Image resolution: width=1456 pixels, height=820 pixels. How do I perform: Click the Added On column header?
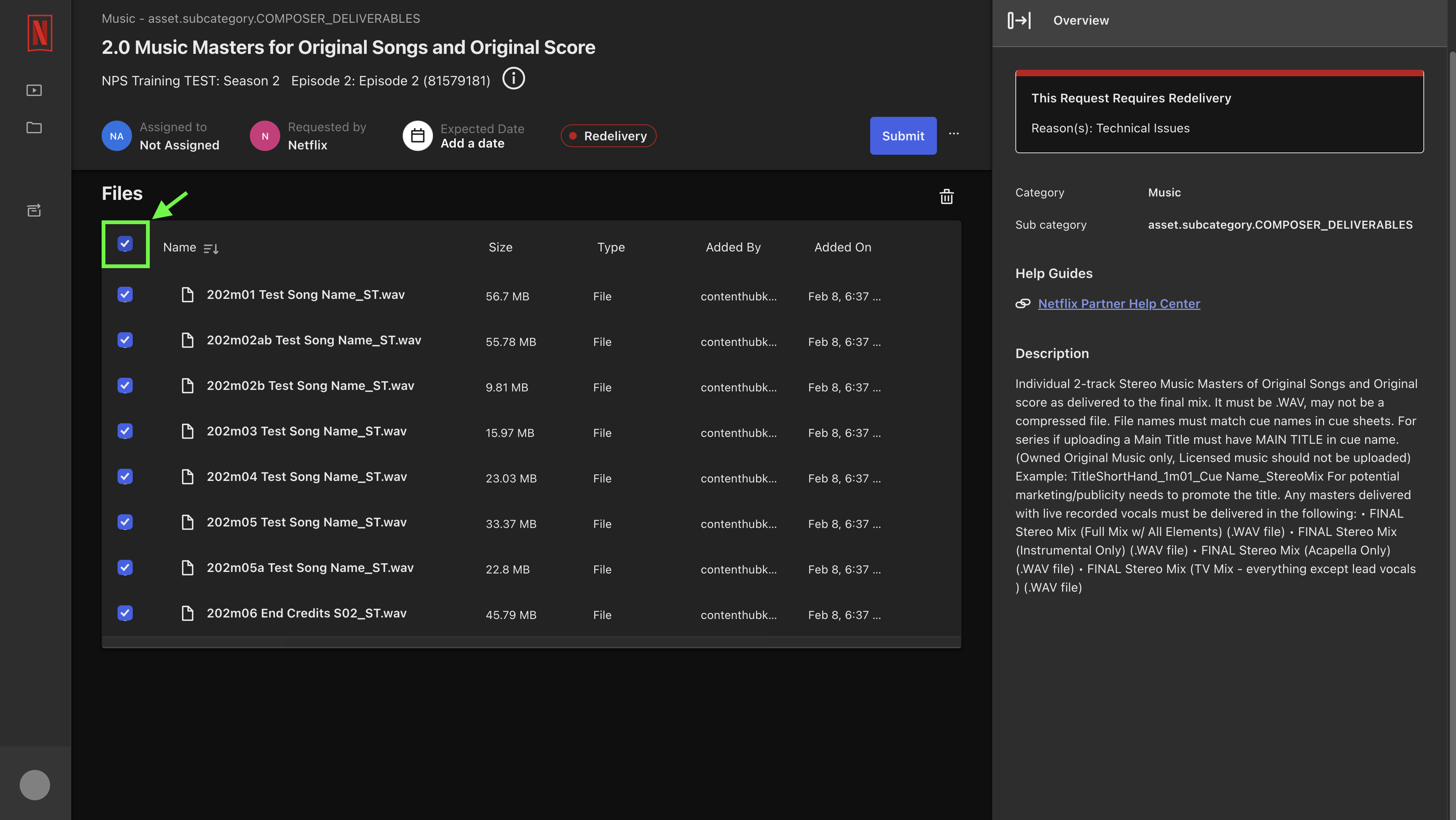[x=843, y=247]
